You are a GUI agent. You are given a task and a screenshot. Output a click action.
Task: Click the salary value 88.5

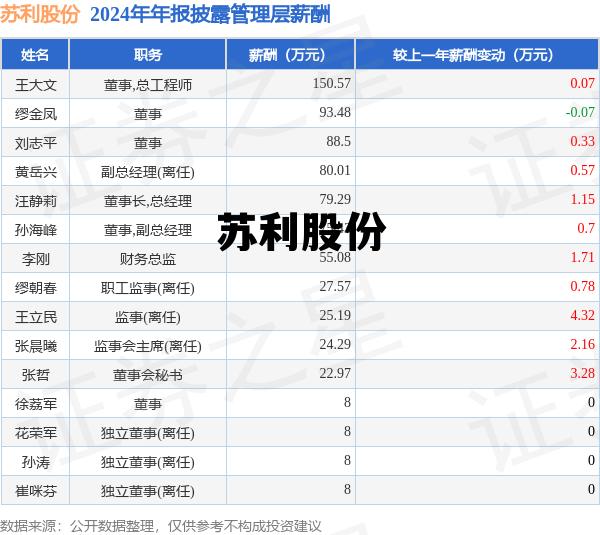click(x=338, y=141)
